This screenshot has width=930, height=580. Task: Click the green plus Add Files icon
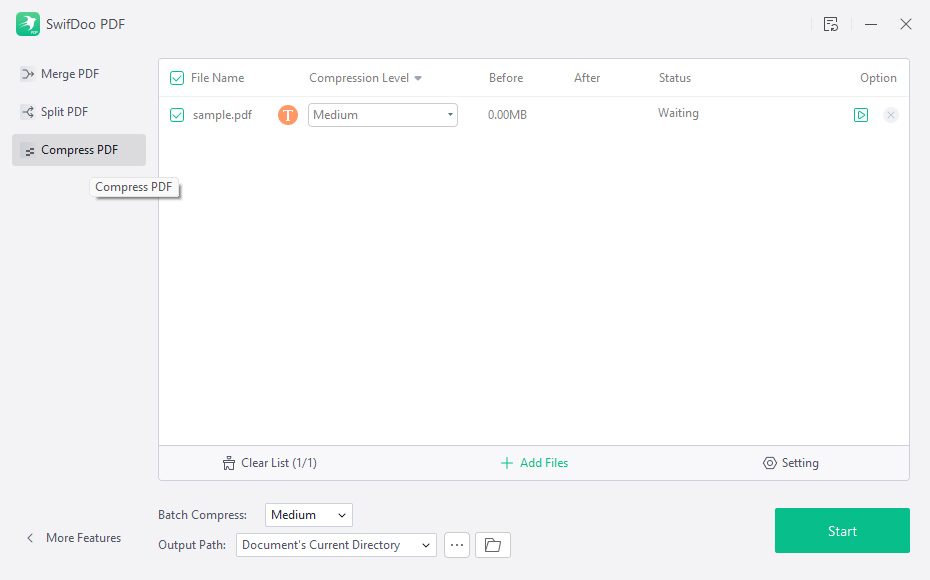tap(507, 463)
